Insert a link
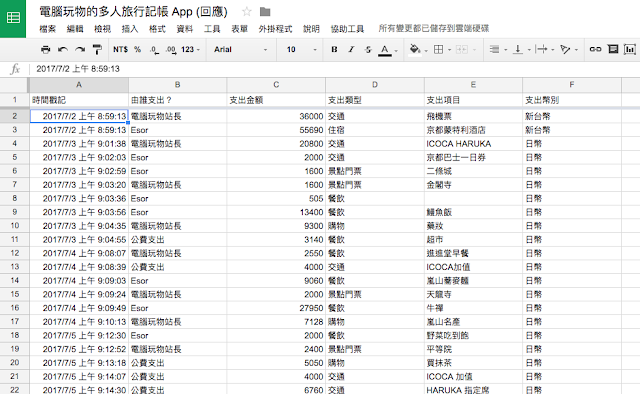Image resolution: width=640 pixels, height=394 pixels. (595, 49)
